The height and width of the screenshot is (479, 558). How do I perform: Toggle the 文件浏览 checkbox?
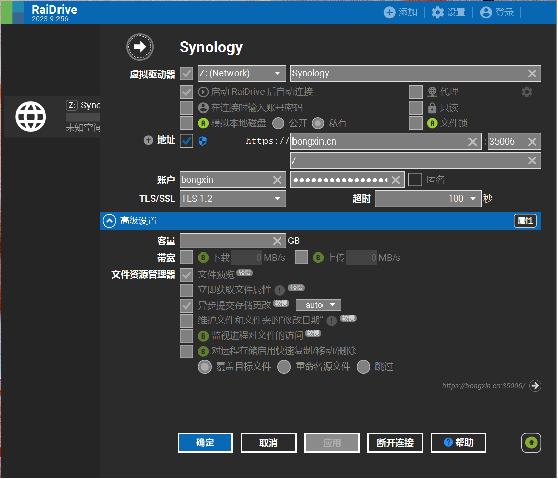(x=186, y=274)
